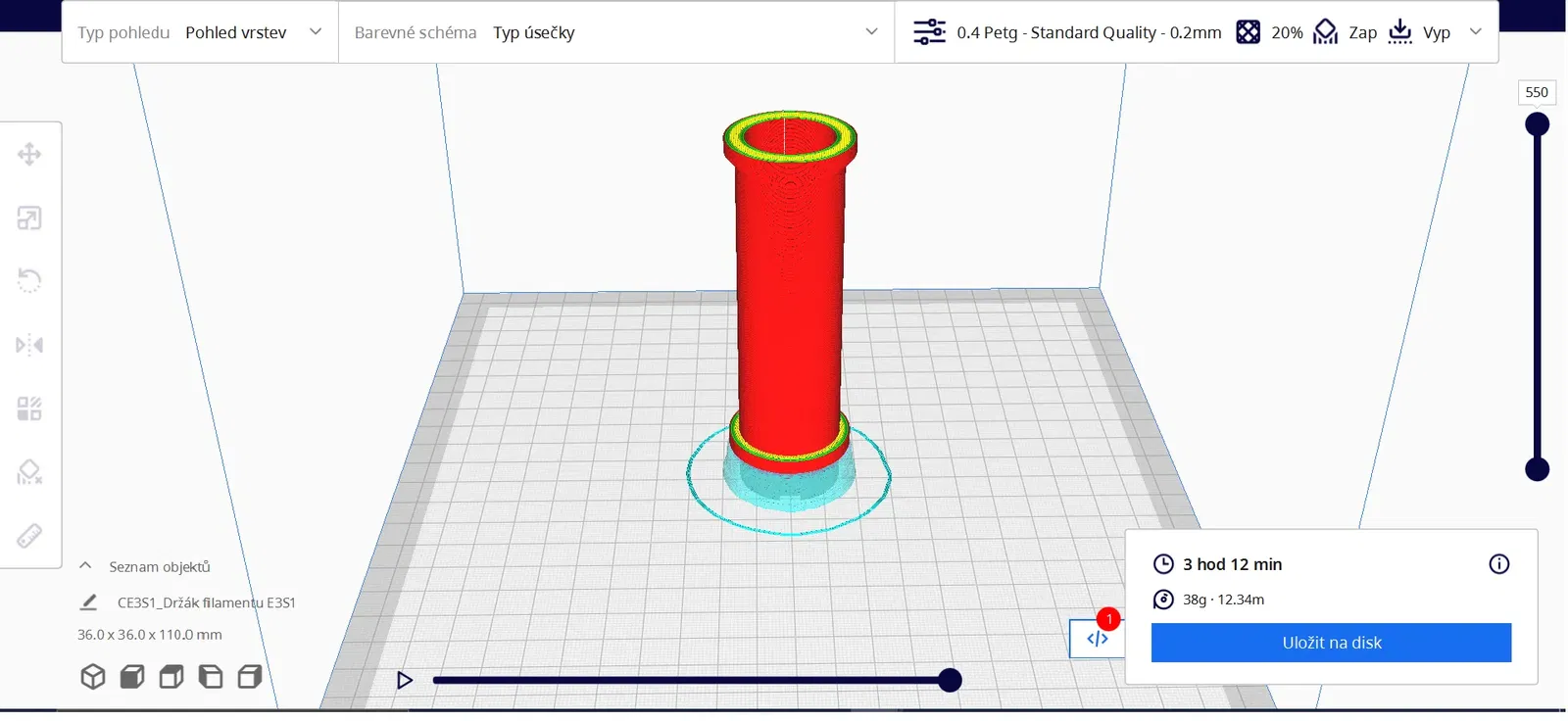Click the build plate adhesion icon
The width and height of the screenshot is (1568, 721).
(1400, 32)
